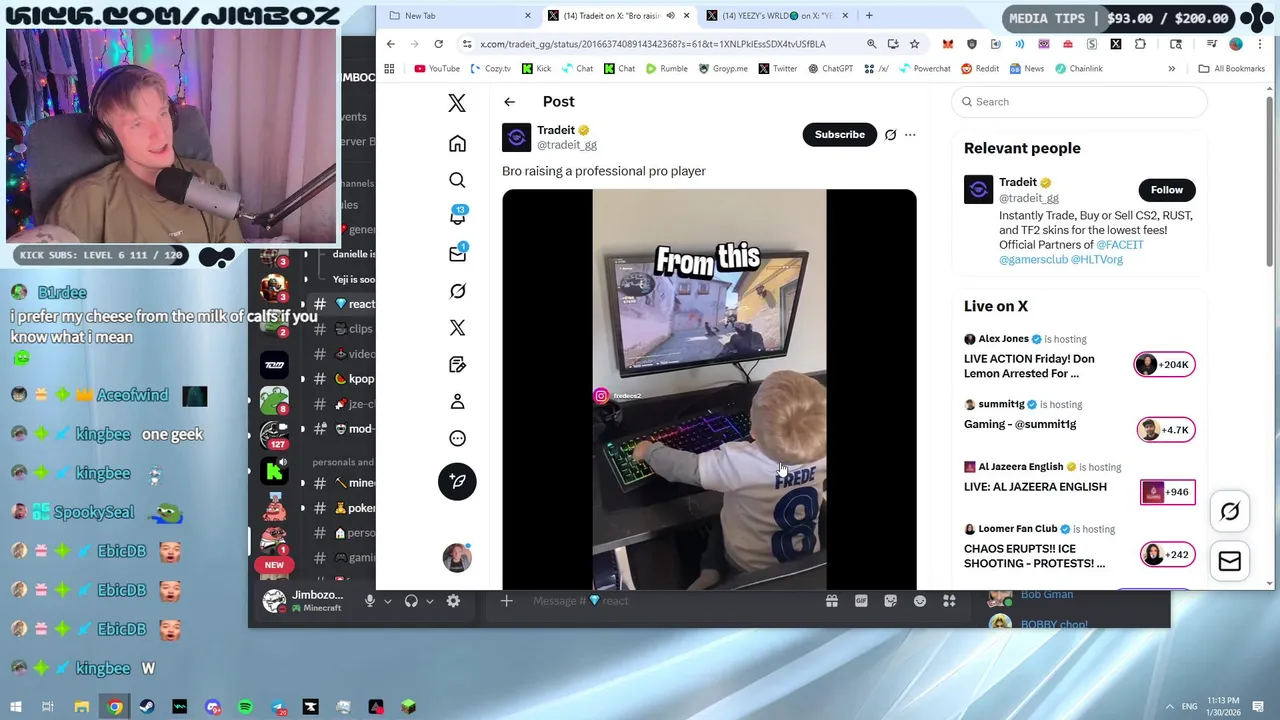Open the post's three-dot more menu

[x=910, y=135]
